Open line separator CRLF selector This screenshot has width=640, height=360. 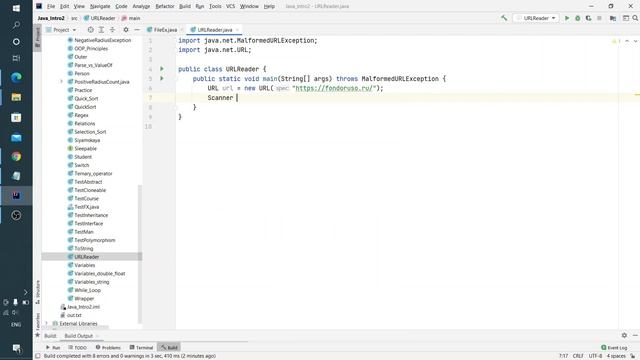coord(578,356)
